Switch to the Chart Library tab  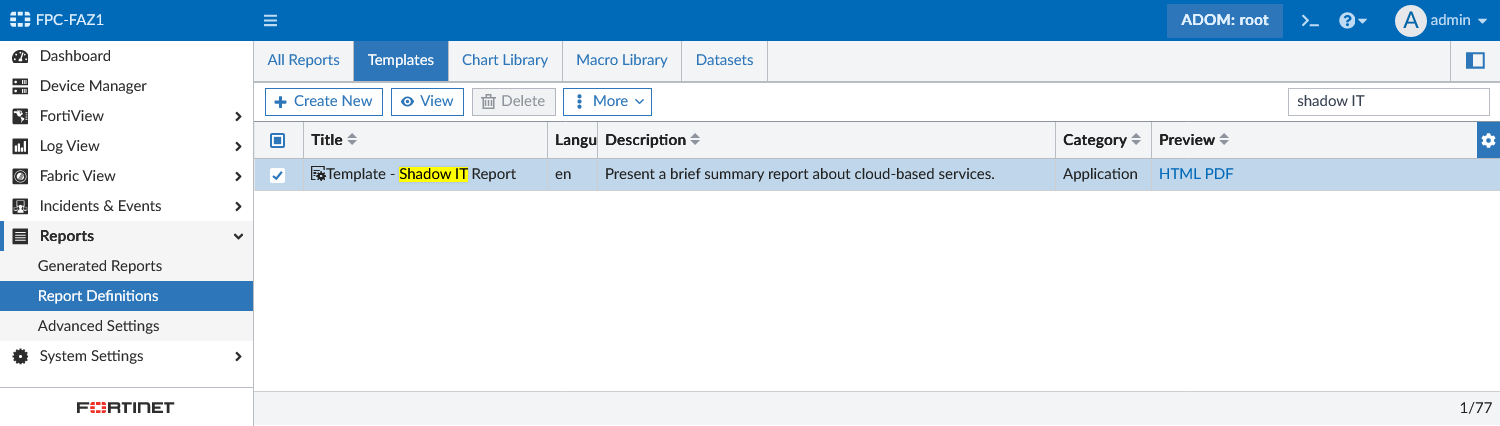point(505,60)
